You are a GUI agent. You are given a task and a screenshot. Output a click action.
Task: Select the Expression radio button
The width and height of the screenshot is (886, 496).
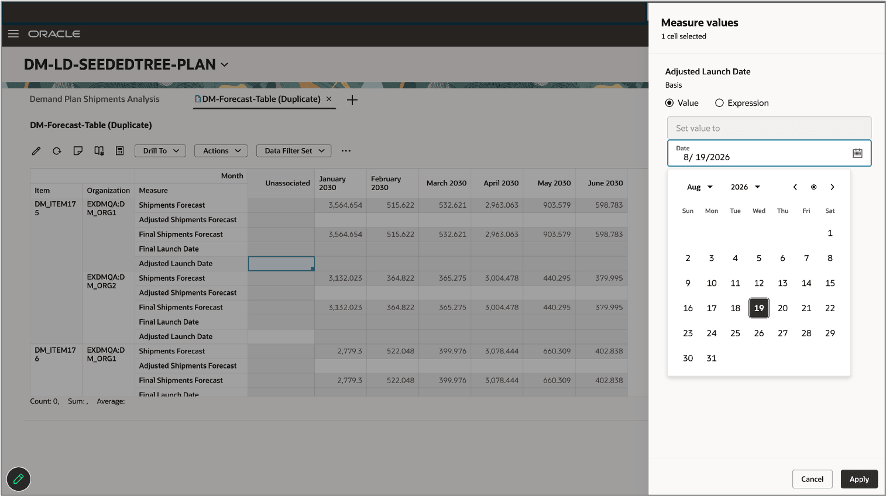(x=719, y=103)
